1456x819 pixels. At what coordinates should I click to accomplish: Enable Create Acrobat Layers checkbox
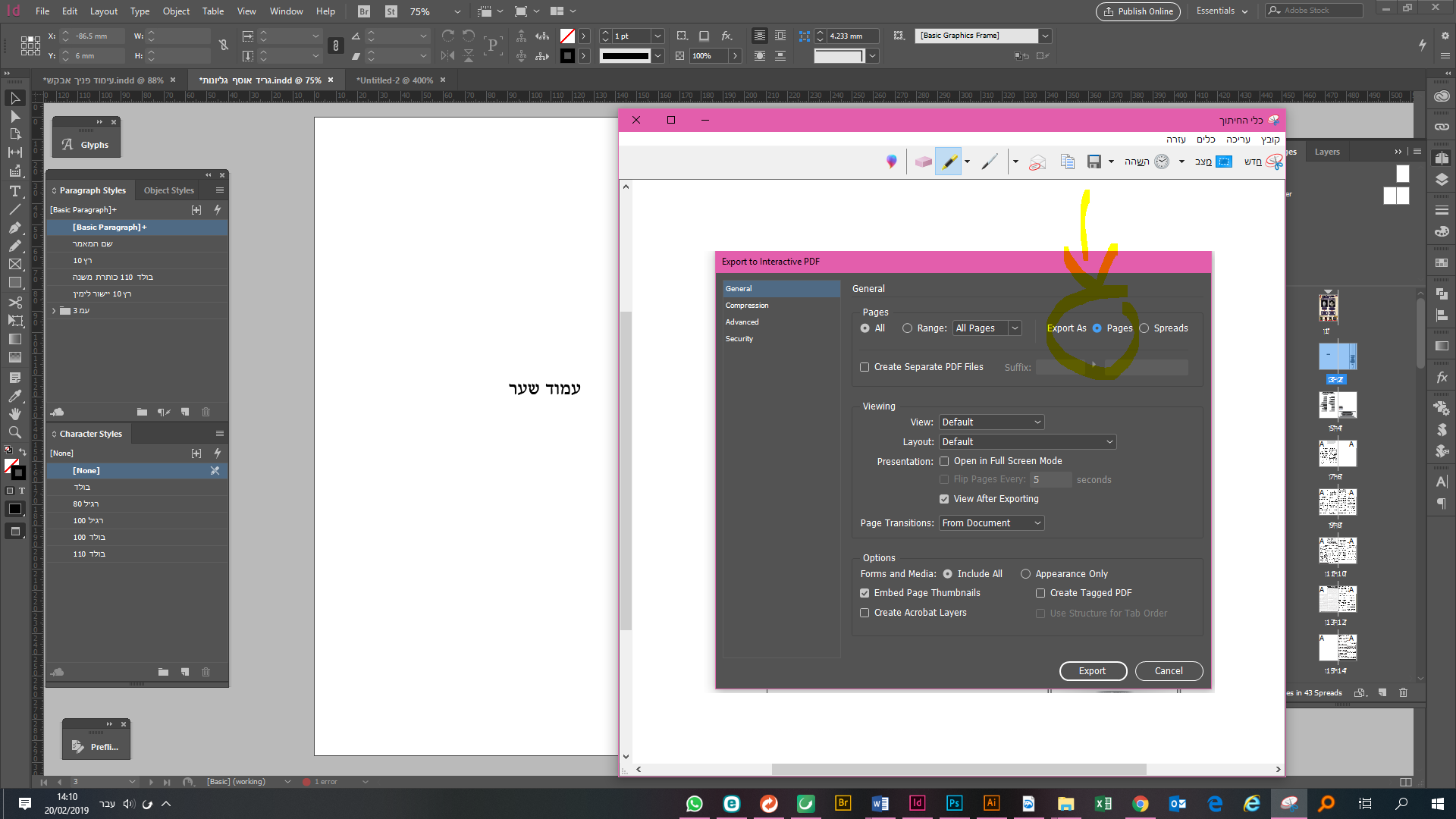click(x=864, y=613)
